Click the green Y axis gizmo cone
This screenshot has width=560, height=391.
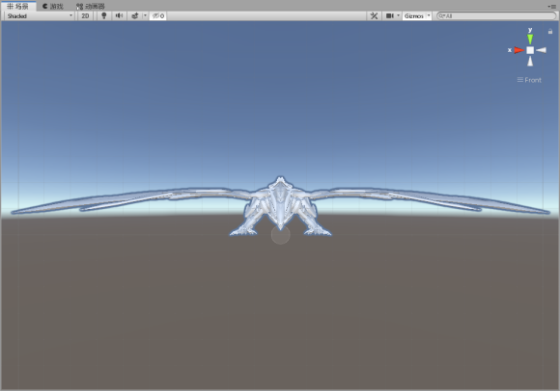tap(530, 39)
